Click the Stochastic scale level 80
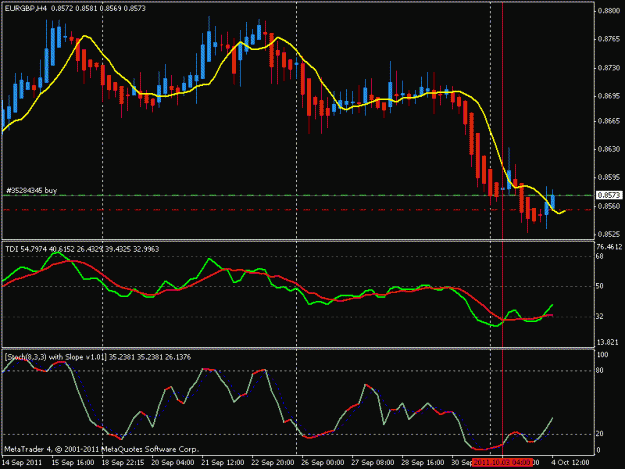This screenshot has width=625, height=469. tap(600, 371)
